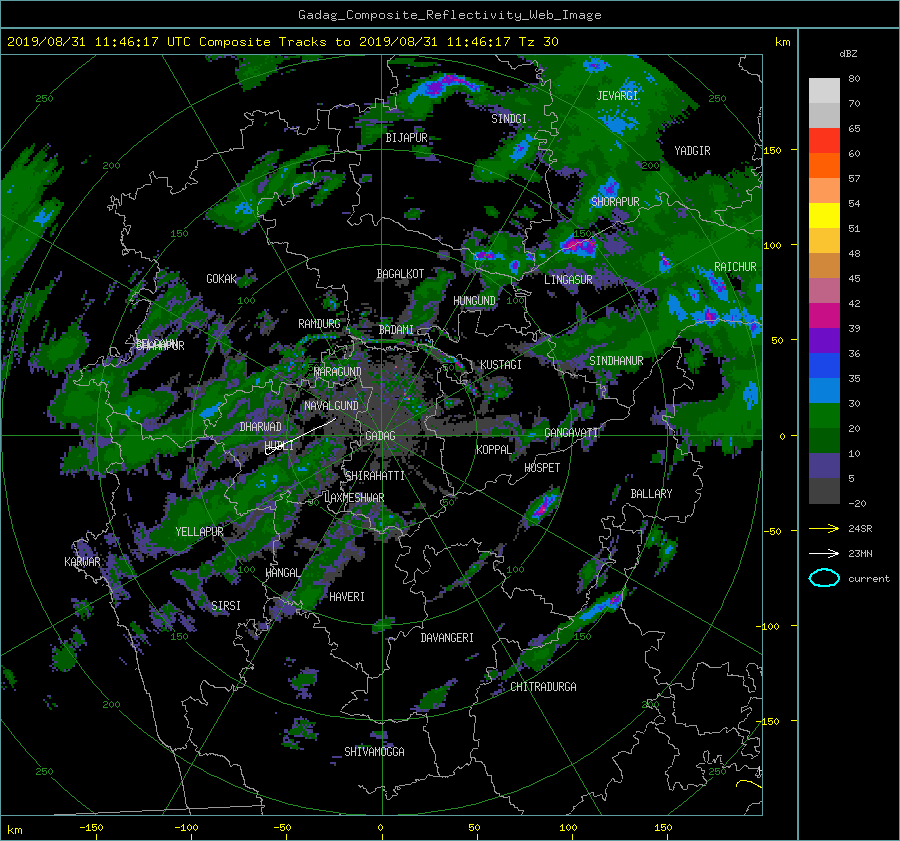Click the BAGALKOT city label
This screenshot has width=900, height=841.
[x=400, y=274]
